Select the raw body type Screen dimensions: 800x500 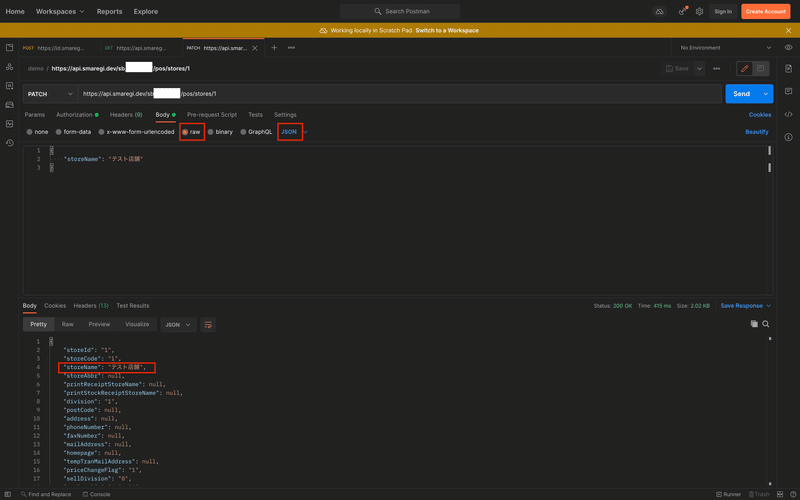coord(191,132)
